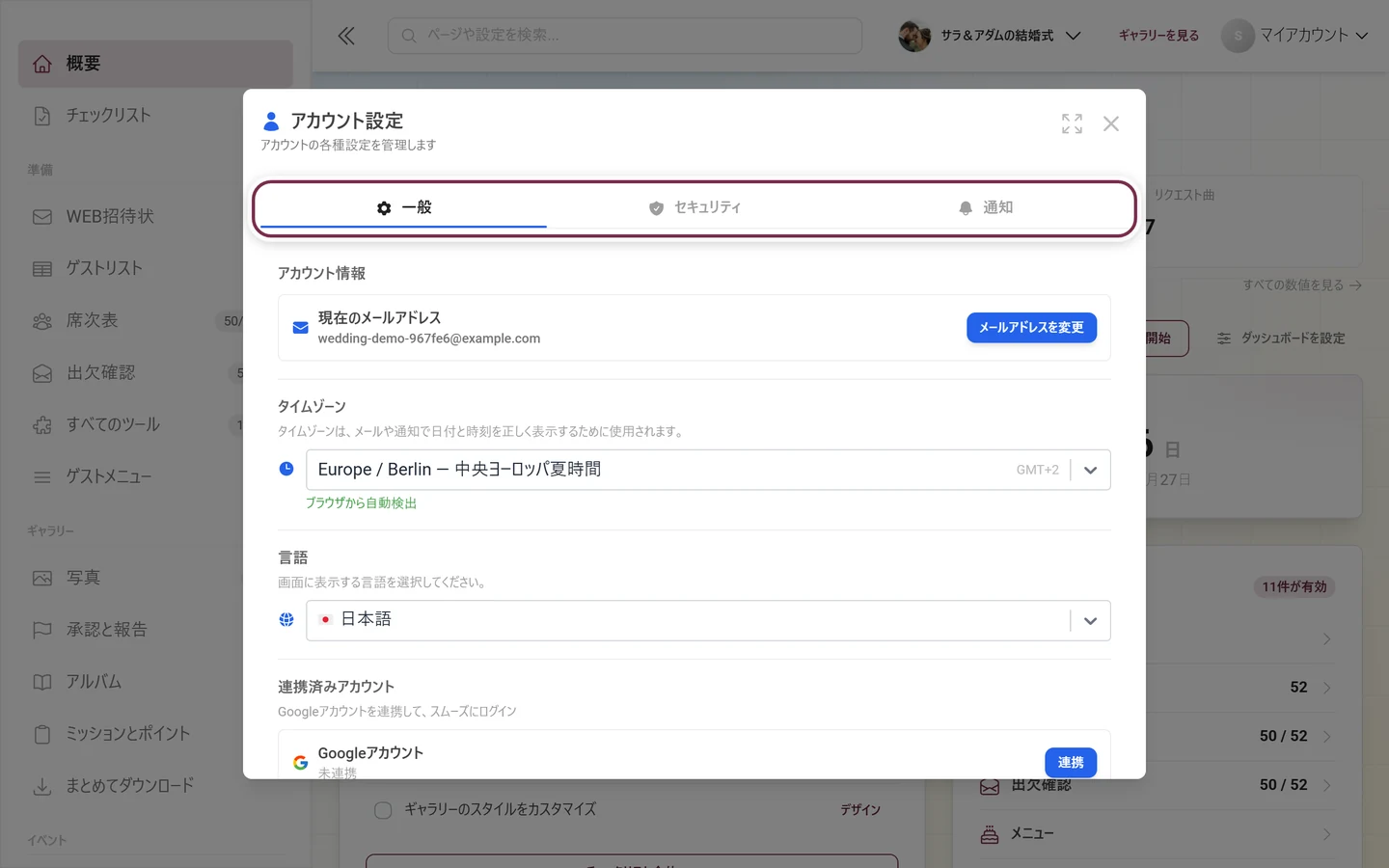This screenshot has width=1389, height=868.
Task: Click the wedding-demo-967fe6@example.com email address
Action: 429,339
